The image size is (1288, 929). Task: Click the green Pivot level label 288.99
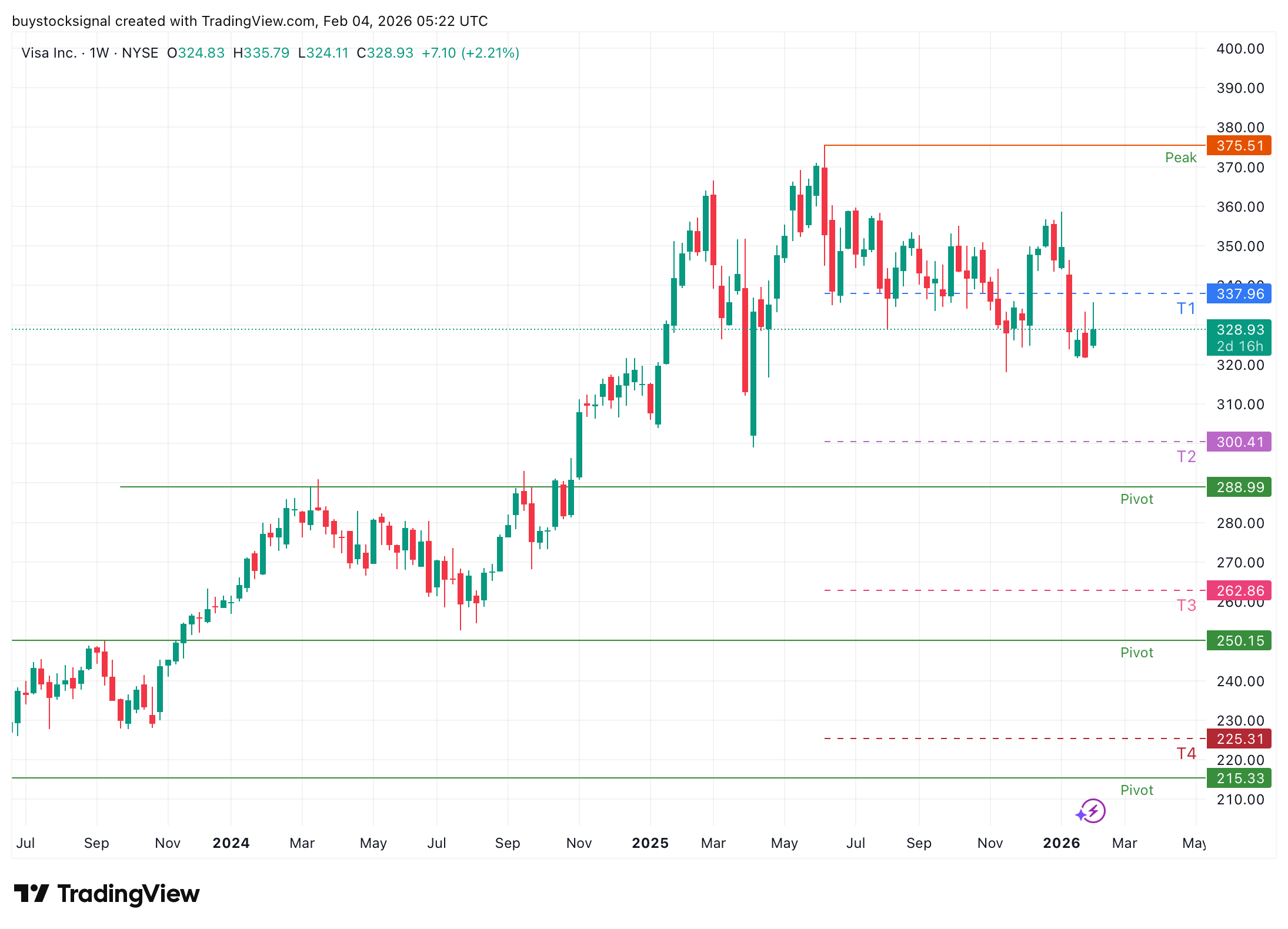1239,487
